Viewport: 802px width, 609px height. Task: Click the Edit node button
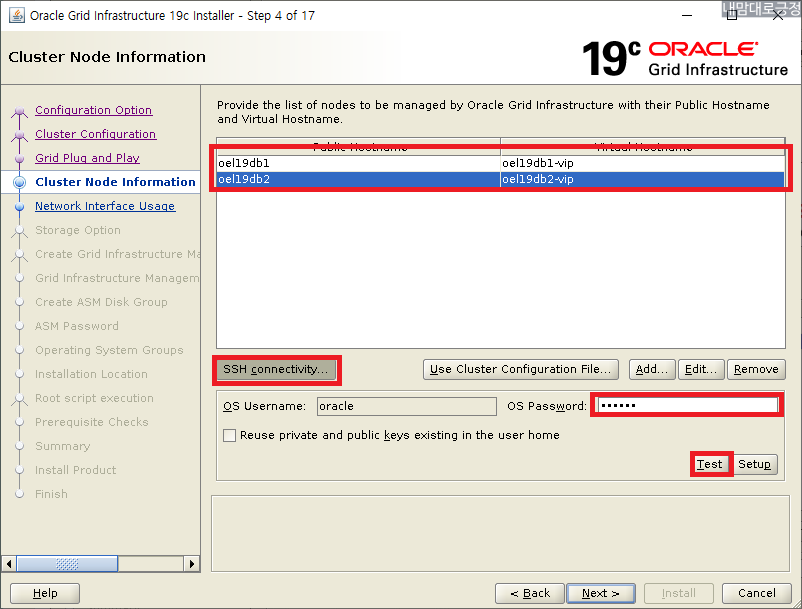coord(701,369)
